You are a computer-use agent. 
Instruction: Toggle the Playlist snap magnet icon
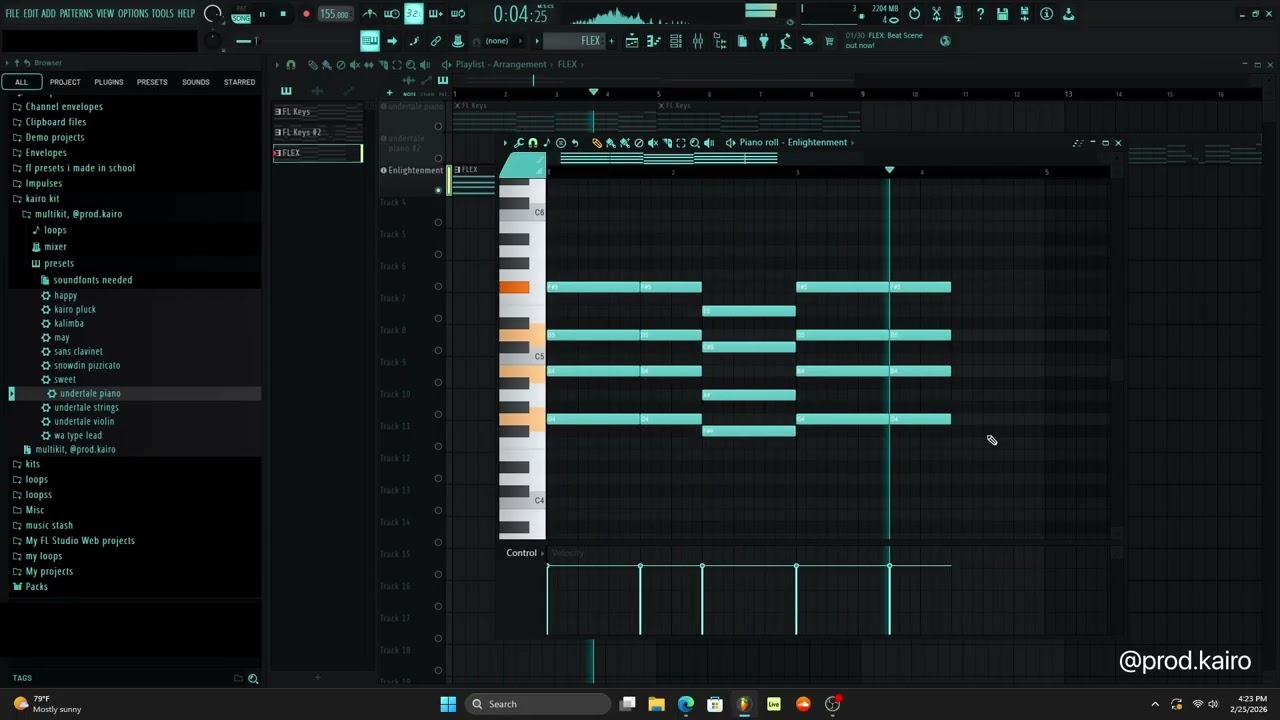(291, 65)
